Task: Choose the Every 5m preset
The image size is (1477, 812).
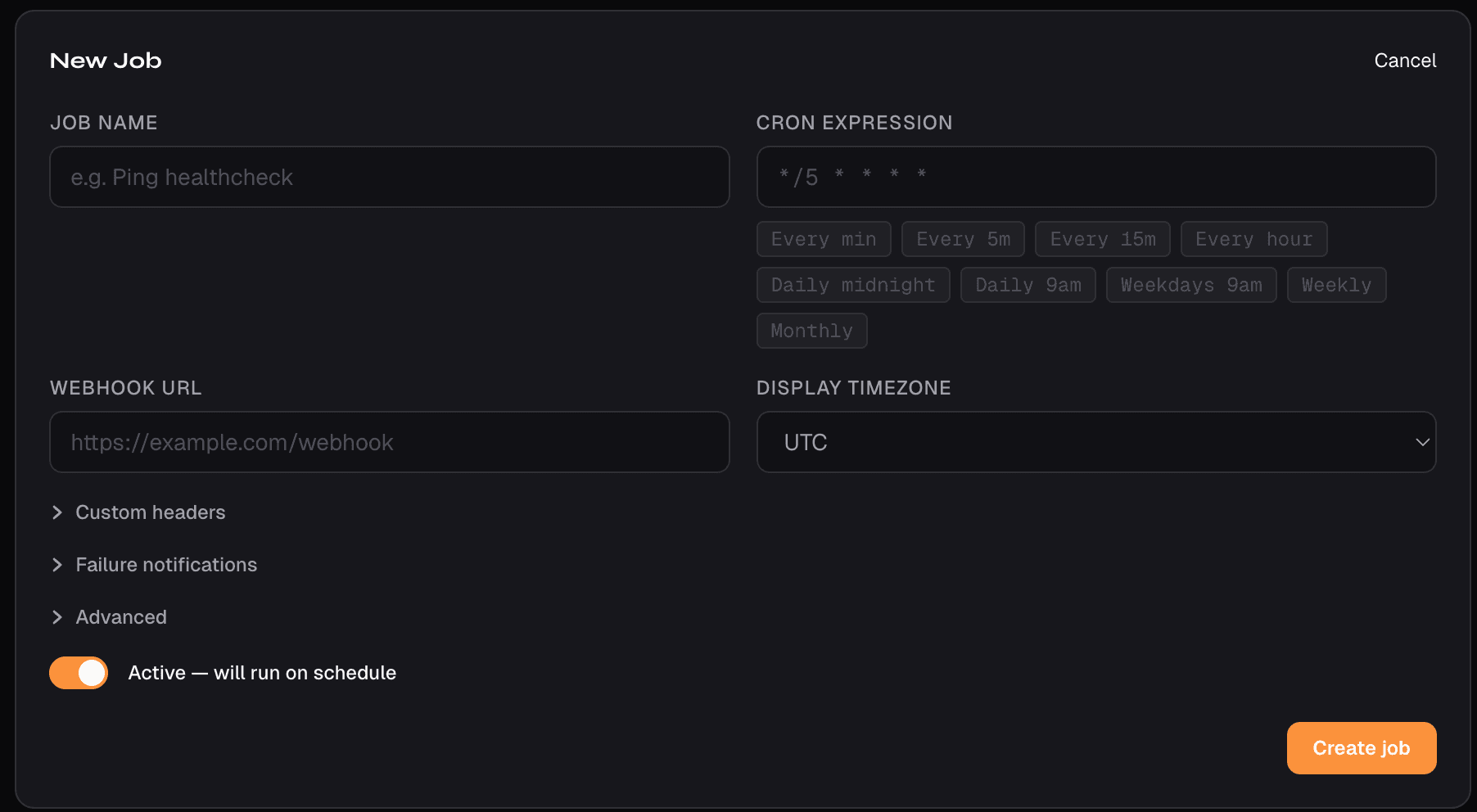Action: (x=963, y=239)
